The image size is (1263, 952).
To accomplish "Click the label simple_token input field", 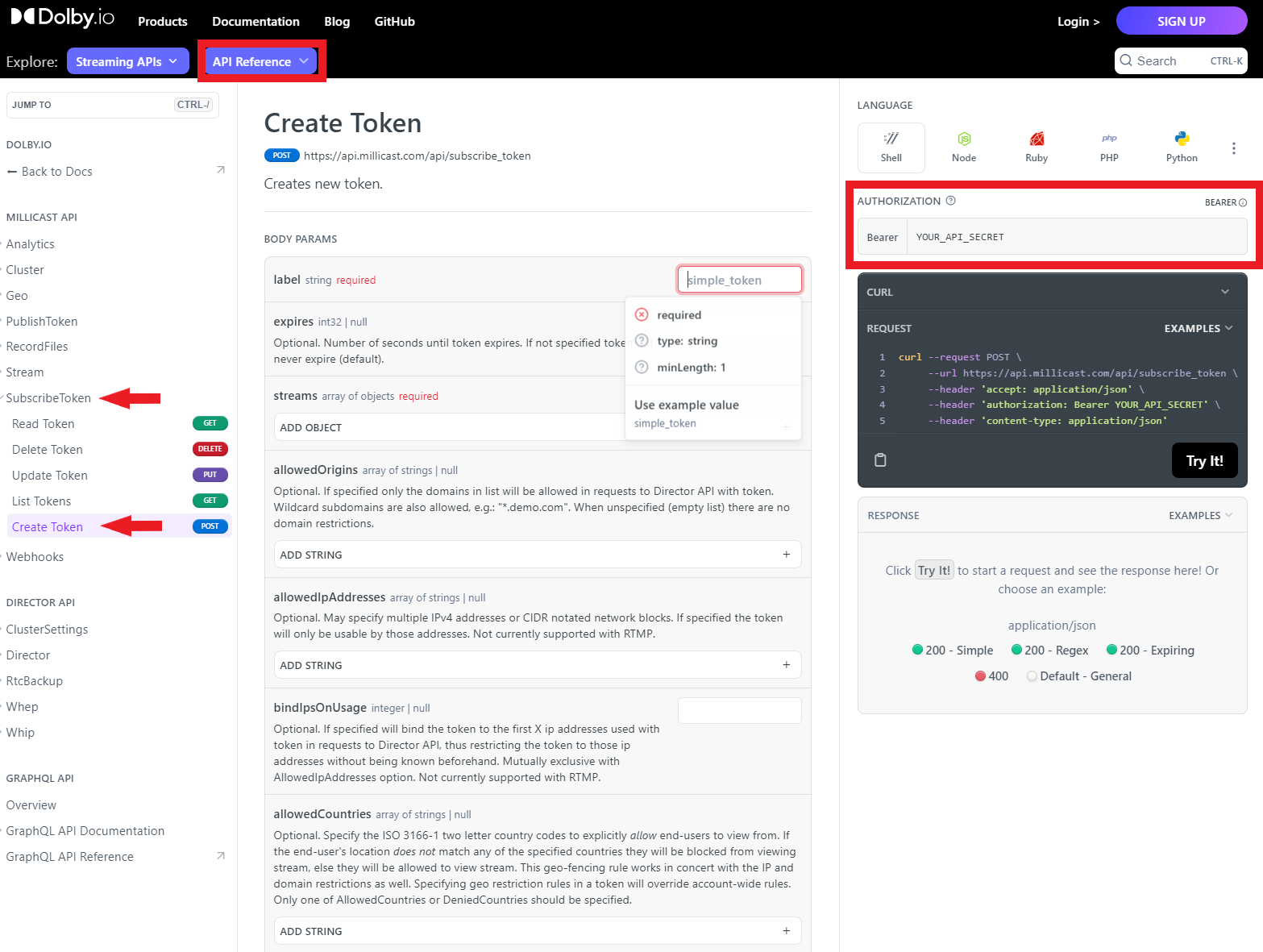I will coord(739,280).
